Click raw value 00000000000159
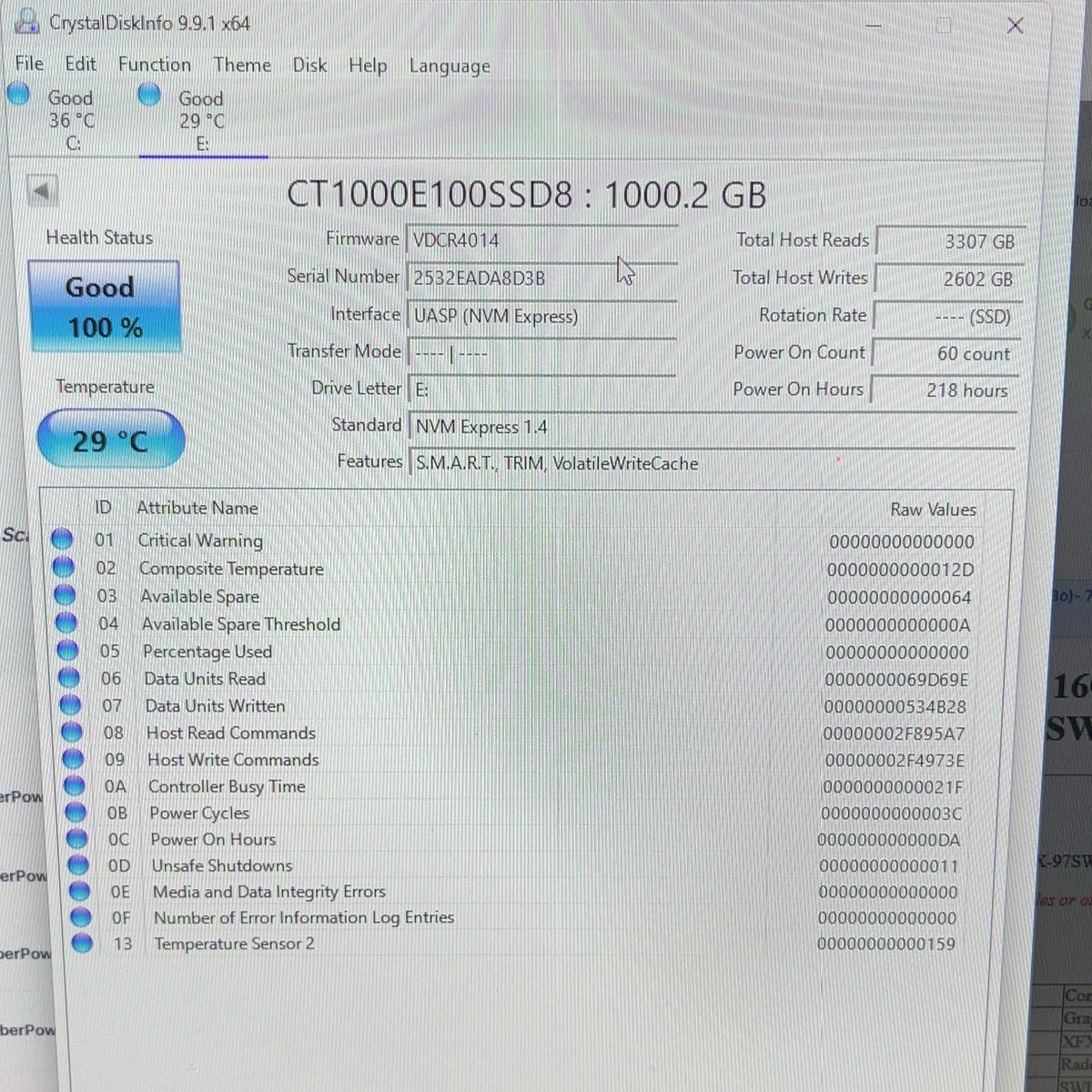1092x1092 pixels. pyautogui.click(x=886, y=944)
